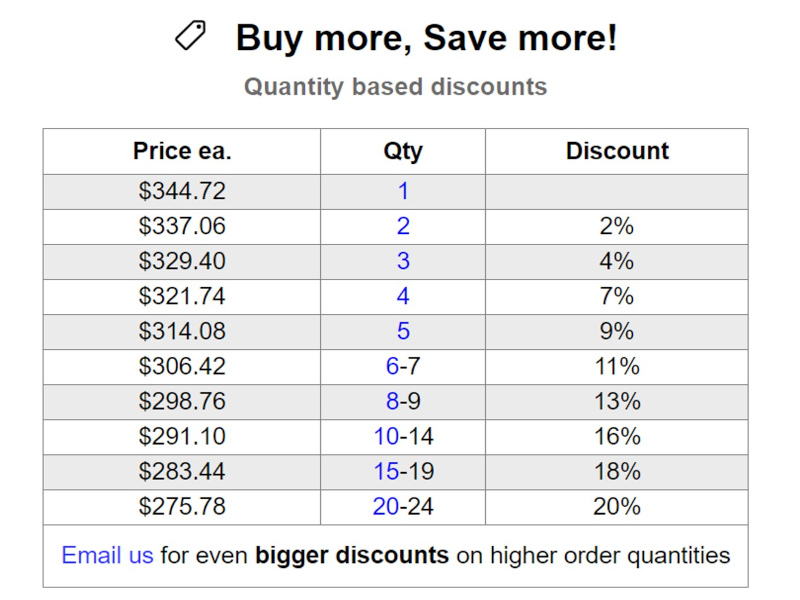The width and height of the screenshot is (800, 600).
Task: Click the 10 link in 10-14 row
Action: click(x=386, y=436)
